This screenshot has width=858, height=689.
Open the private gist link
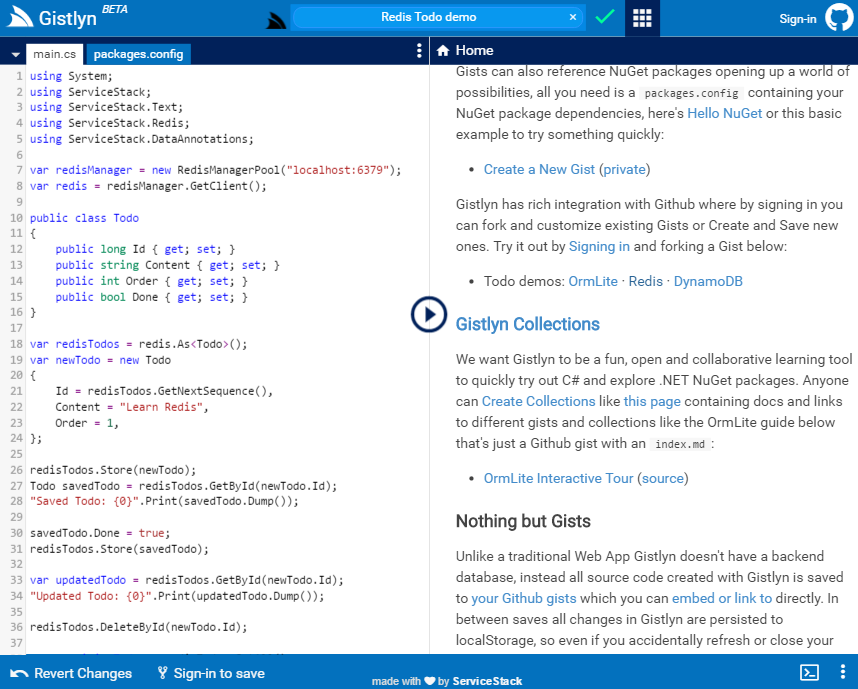click(624, 170)
